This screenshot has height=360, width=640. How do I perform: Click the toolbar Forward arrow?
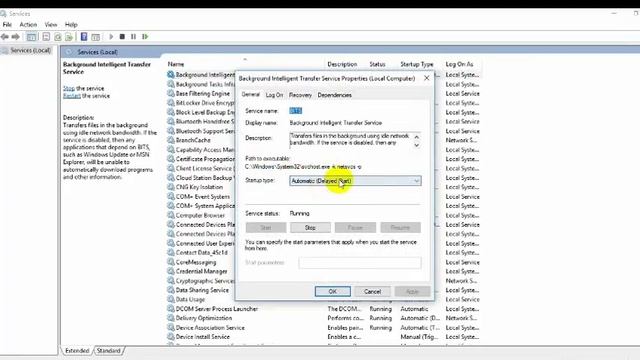(x=16, y=37)
